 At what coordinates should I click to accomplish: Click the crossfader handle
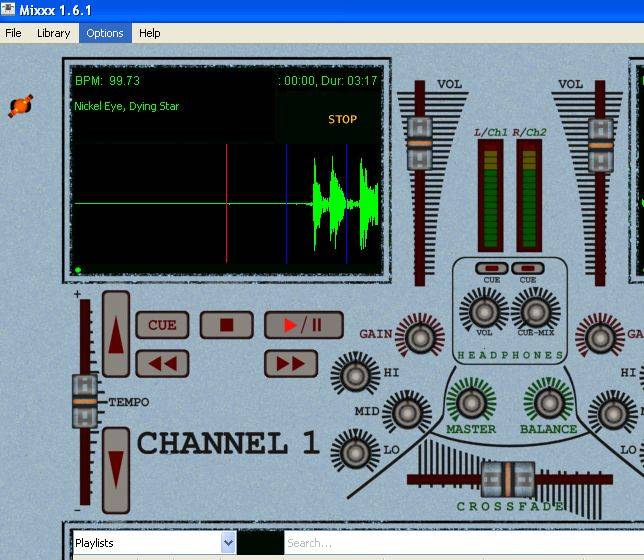(508, 479)
